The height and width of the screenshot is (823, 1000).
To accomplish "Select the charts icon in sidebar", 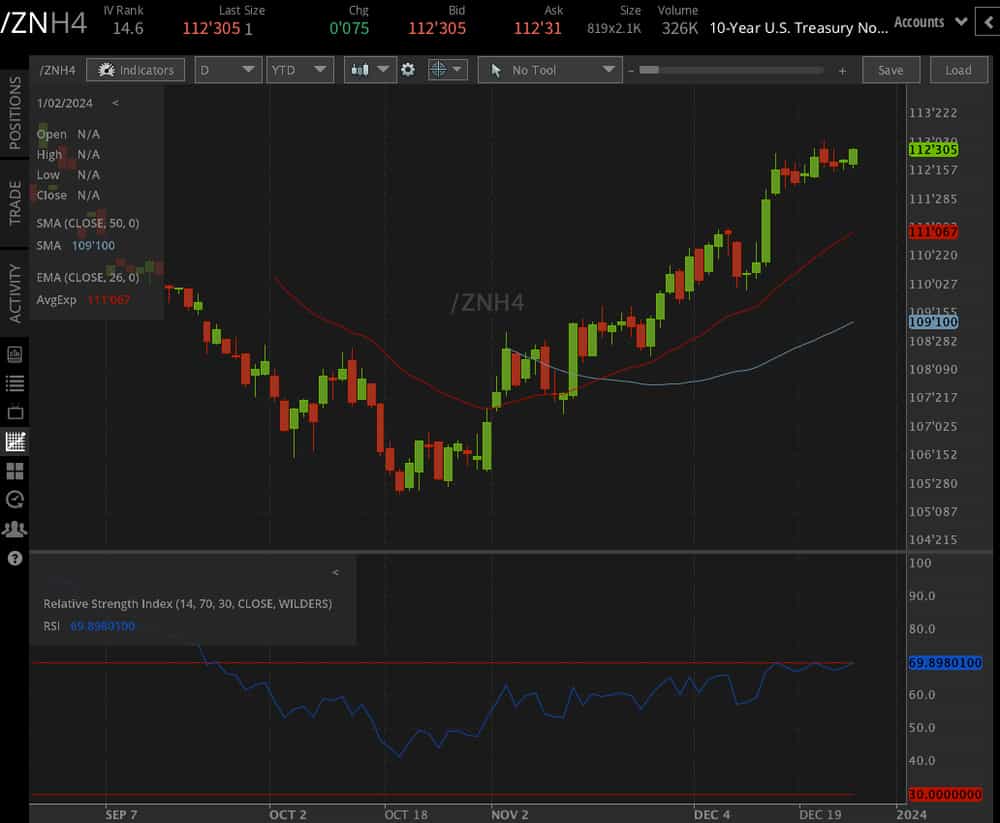I will (x=15, y=441).
